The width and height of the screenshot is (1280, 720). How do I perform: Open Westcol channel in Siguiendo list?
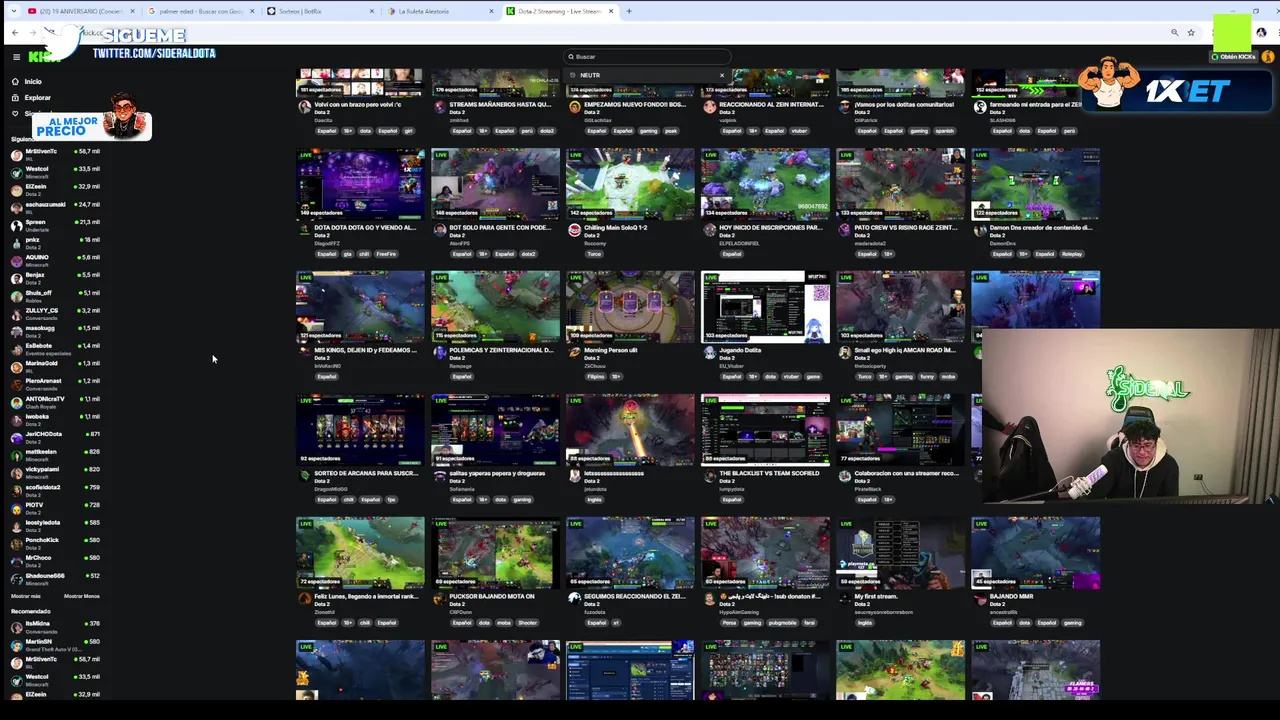click(55, 171)
